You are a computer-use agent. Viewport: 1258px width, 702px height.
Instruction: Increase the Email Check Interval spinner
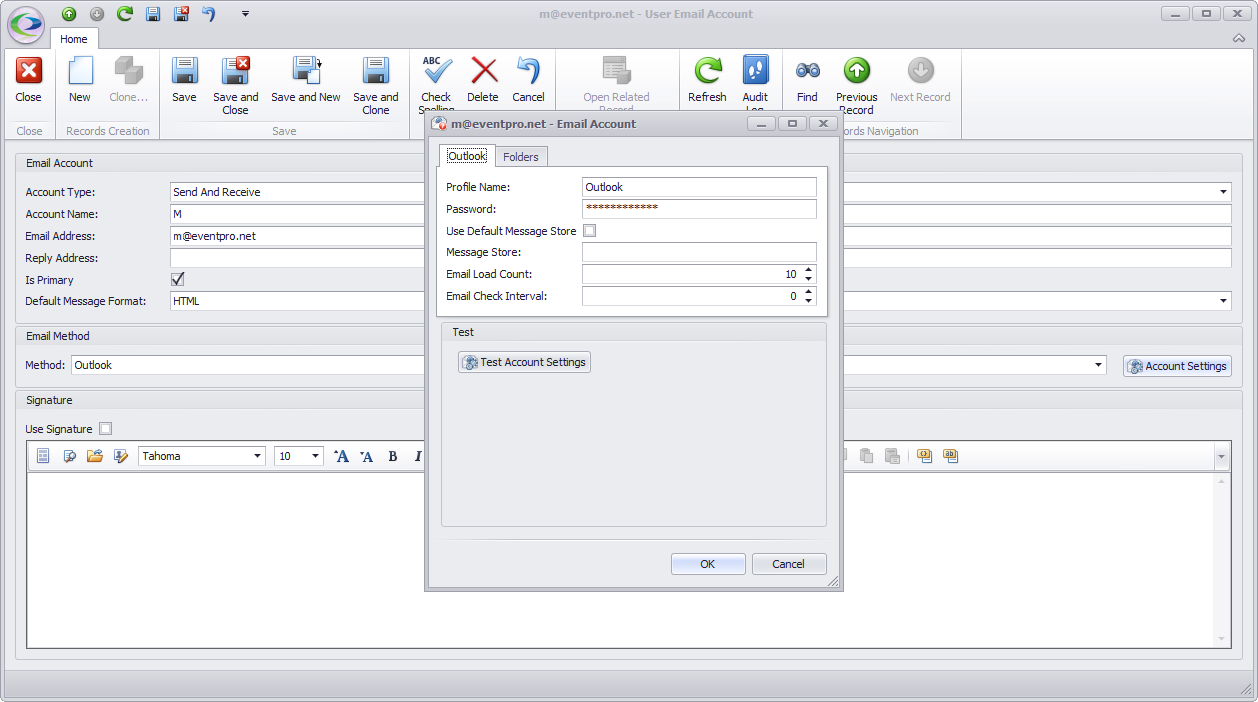click(x=809, y=292)
